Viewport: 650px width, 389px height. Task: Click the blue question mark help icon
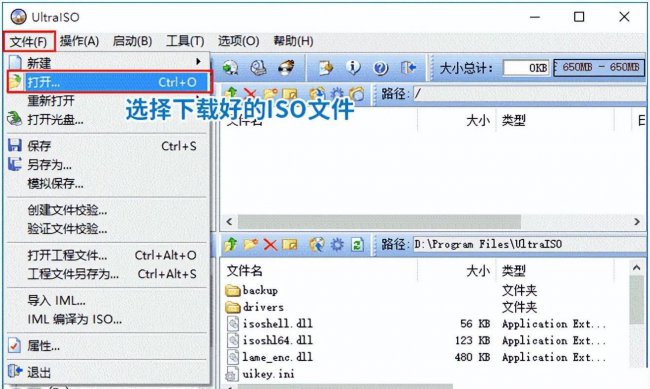click(380, 68)
